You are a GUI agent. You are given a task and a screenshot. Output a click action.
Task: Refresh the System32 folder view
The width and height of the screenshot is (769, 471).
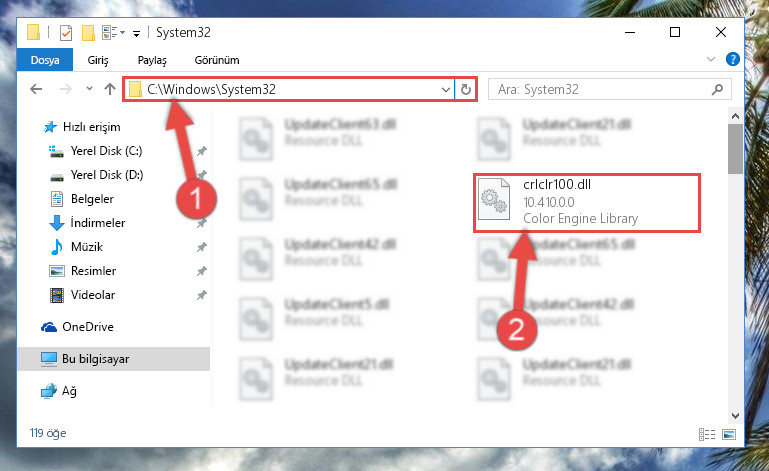465,89
